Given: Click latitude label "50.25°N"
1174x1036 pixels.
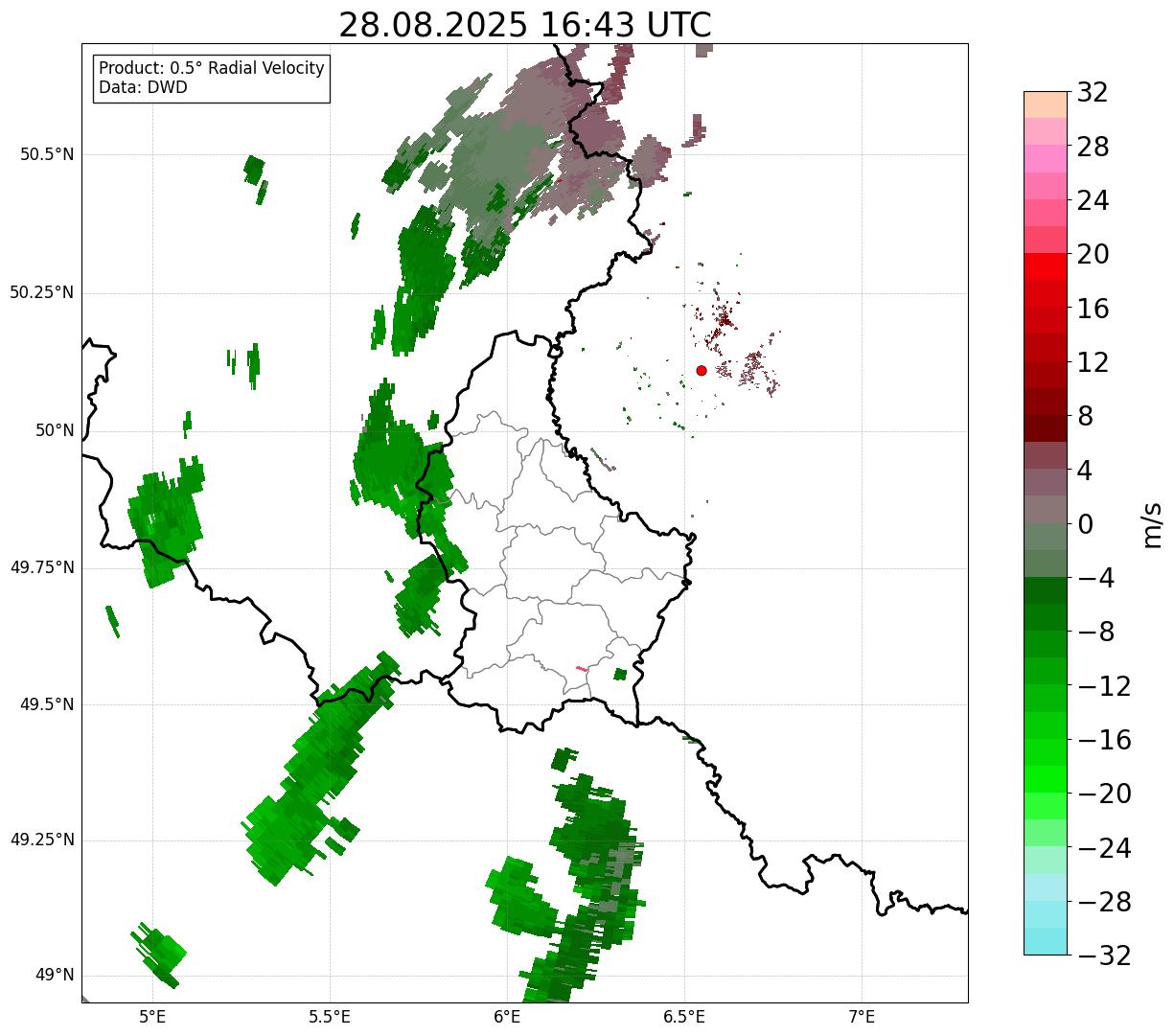Looking at the screenshot, I should point(42,292).
